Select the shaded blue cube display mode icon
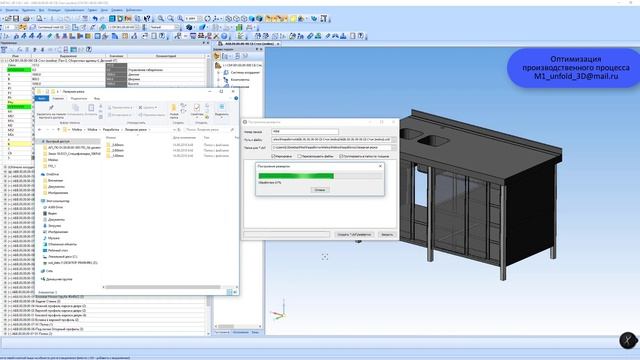The width and height of the screenshot is (640, 360). 252,19
